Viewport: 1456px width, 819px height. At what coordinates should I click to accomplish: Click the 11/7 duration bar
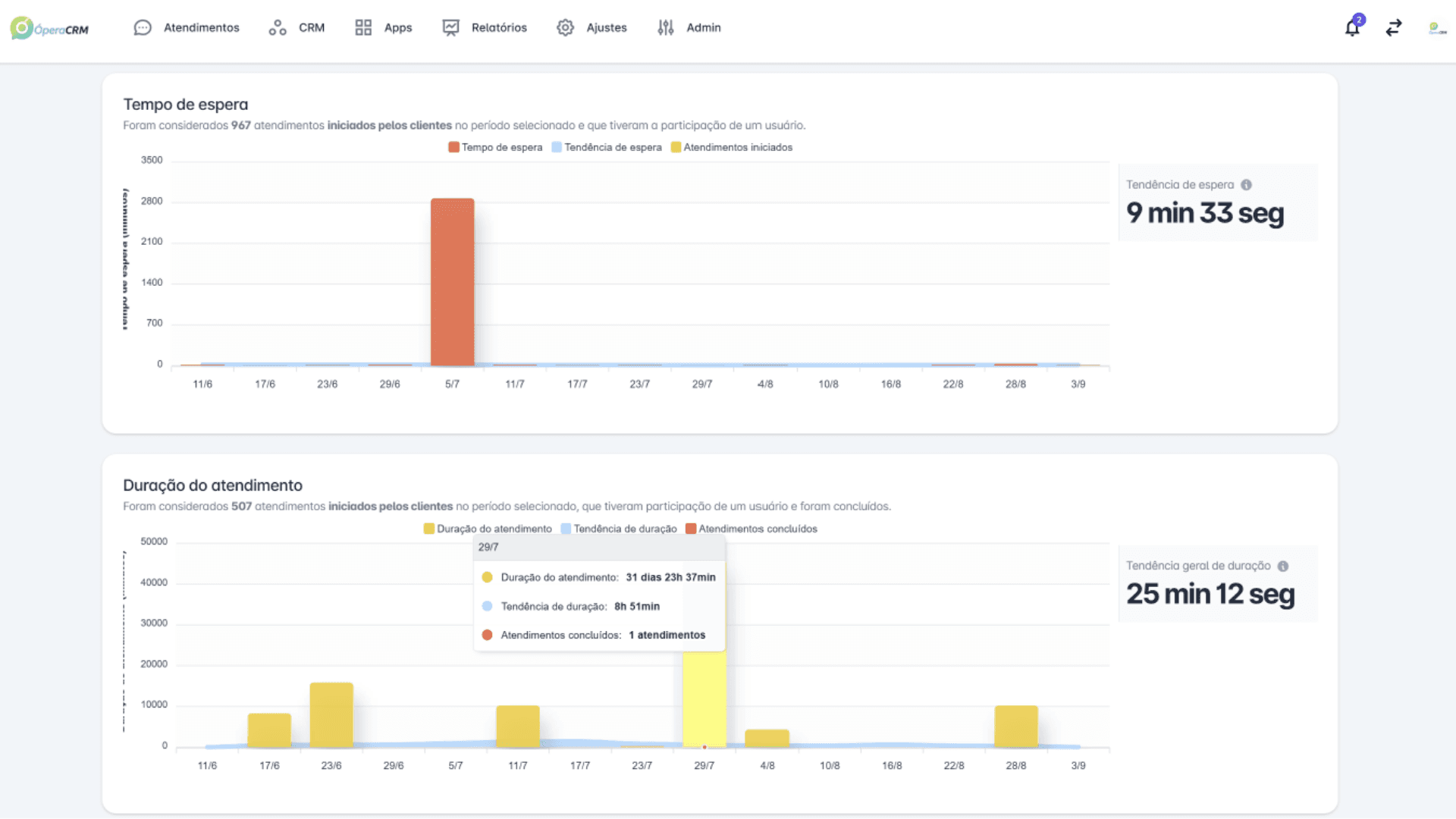(518, 726)
